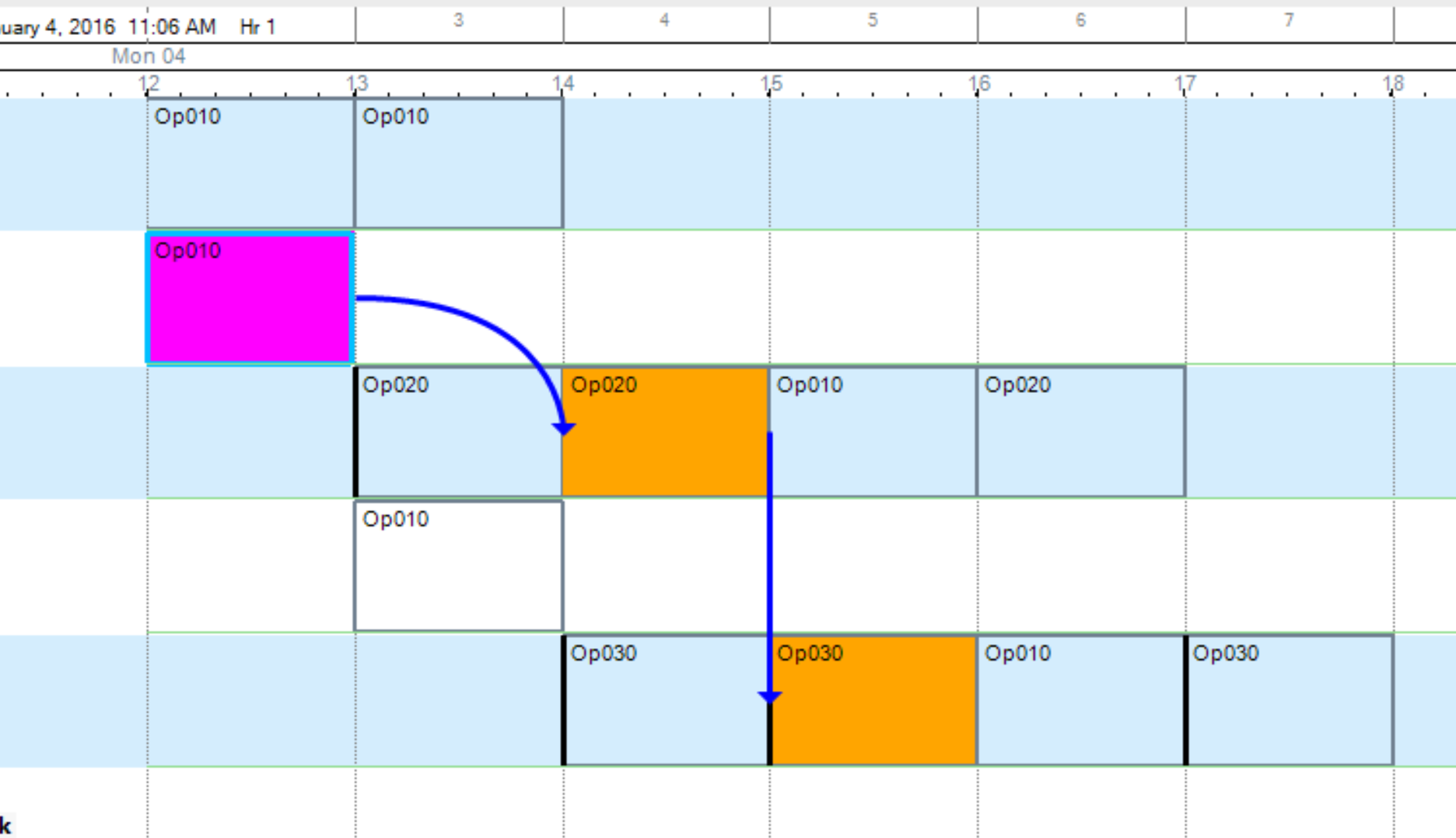Click the 14 hour mark on timescale
The height and width of the screenshot is (838, 1456).
click(x=564, y=83)
